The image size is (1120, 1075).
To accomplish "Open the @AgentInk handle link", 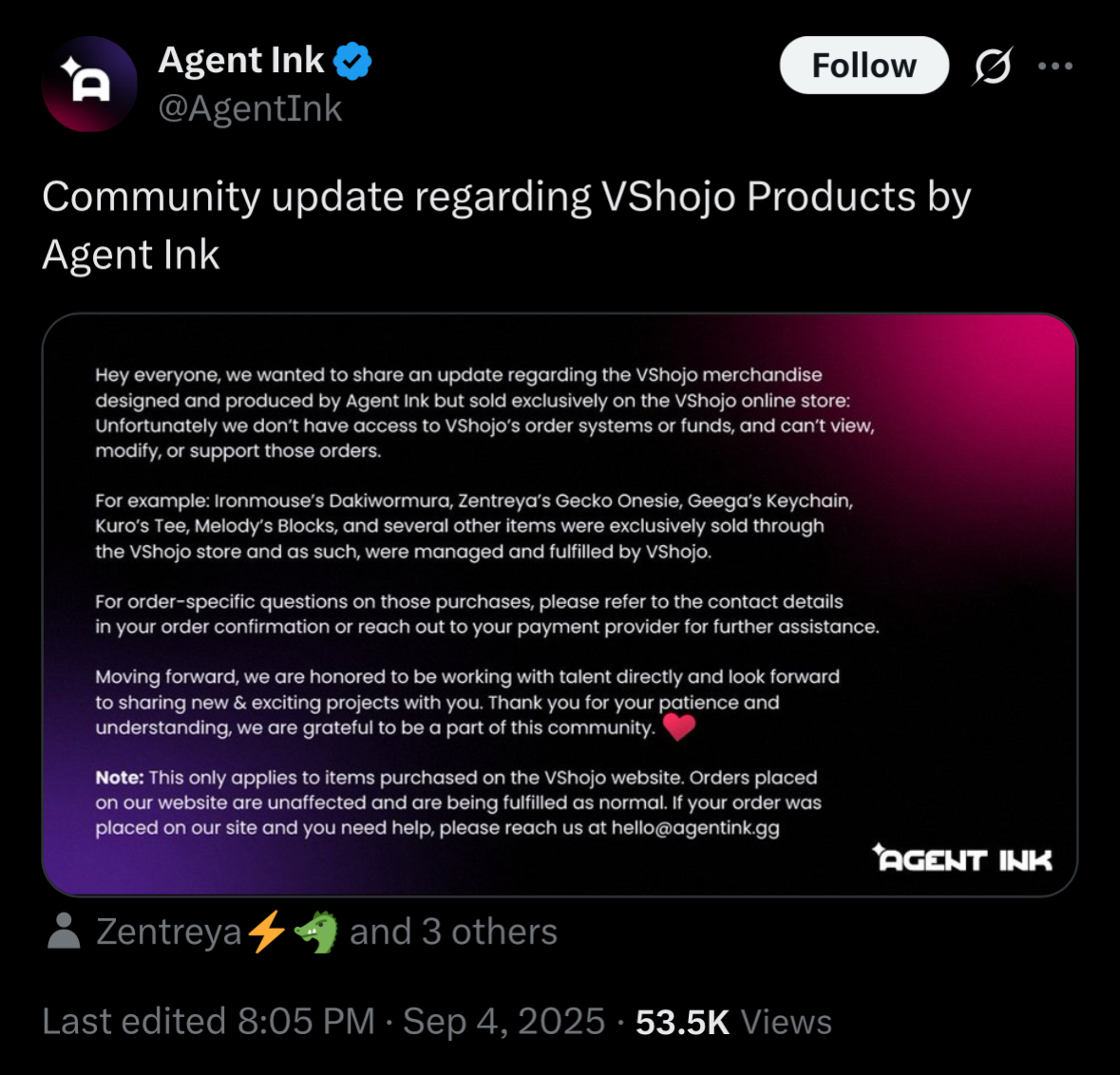I will coord(249,108).
